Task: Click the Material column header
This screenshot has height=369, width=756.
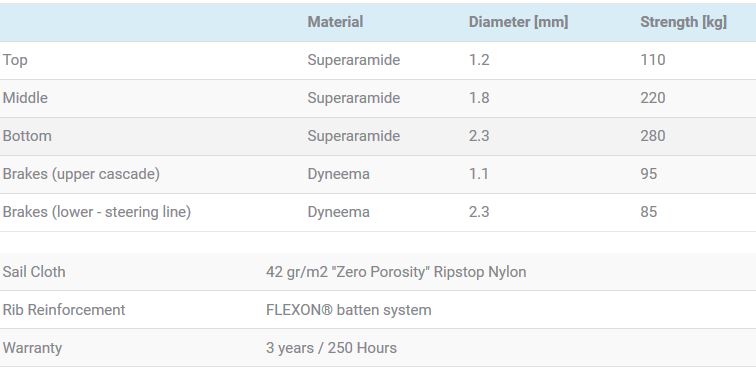Action: (335, 22)
